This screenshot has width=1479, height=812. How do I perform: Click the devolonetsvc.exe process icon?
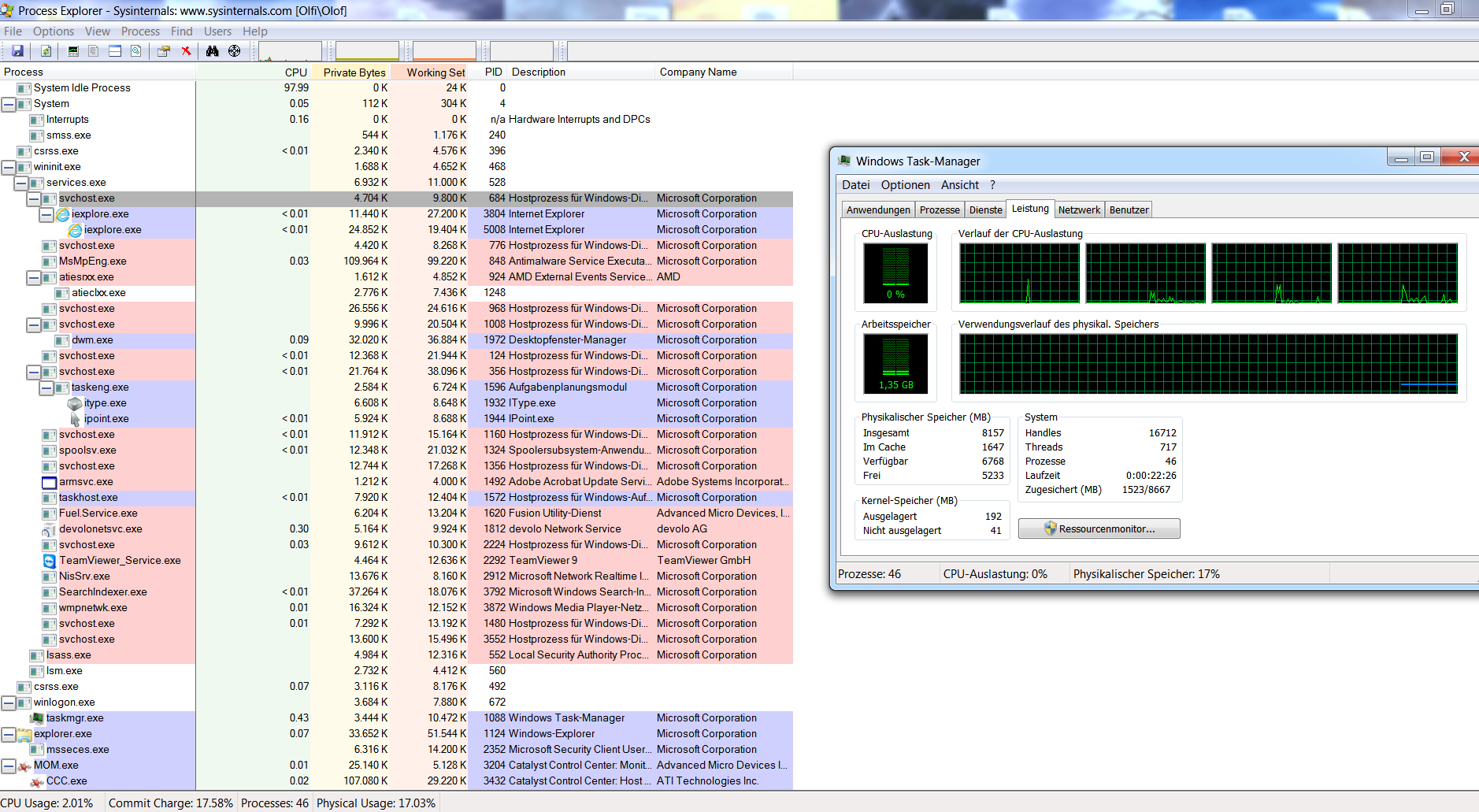pyautogui.click(x=50, y=529)
